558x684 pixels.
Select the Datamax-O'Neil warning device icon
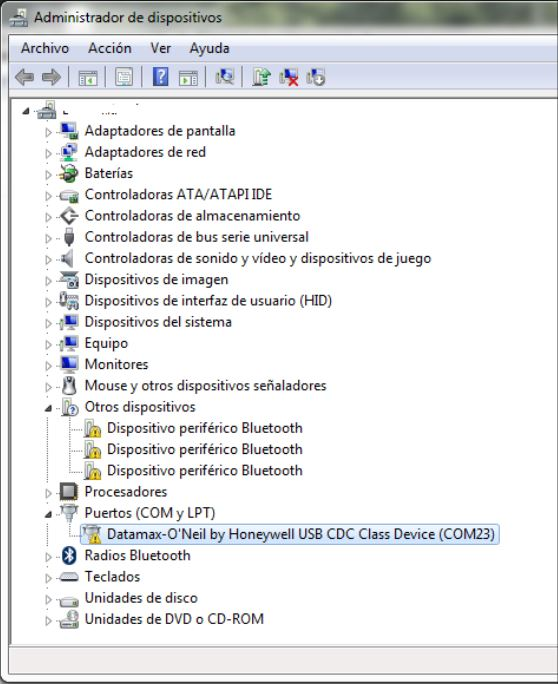[x=92, y=534]
